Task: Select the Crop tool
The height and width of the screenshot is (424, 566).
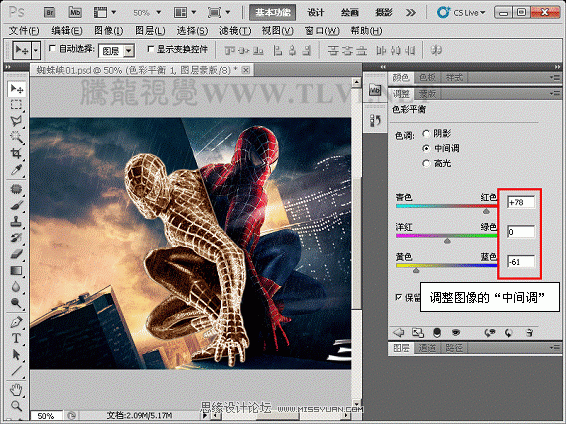Action: click(16, 153)
